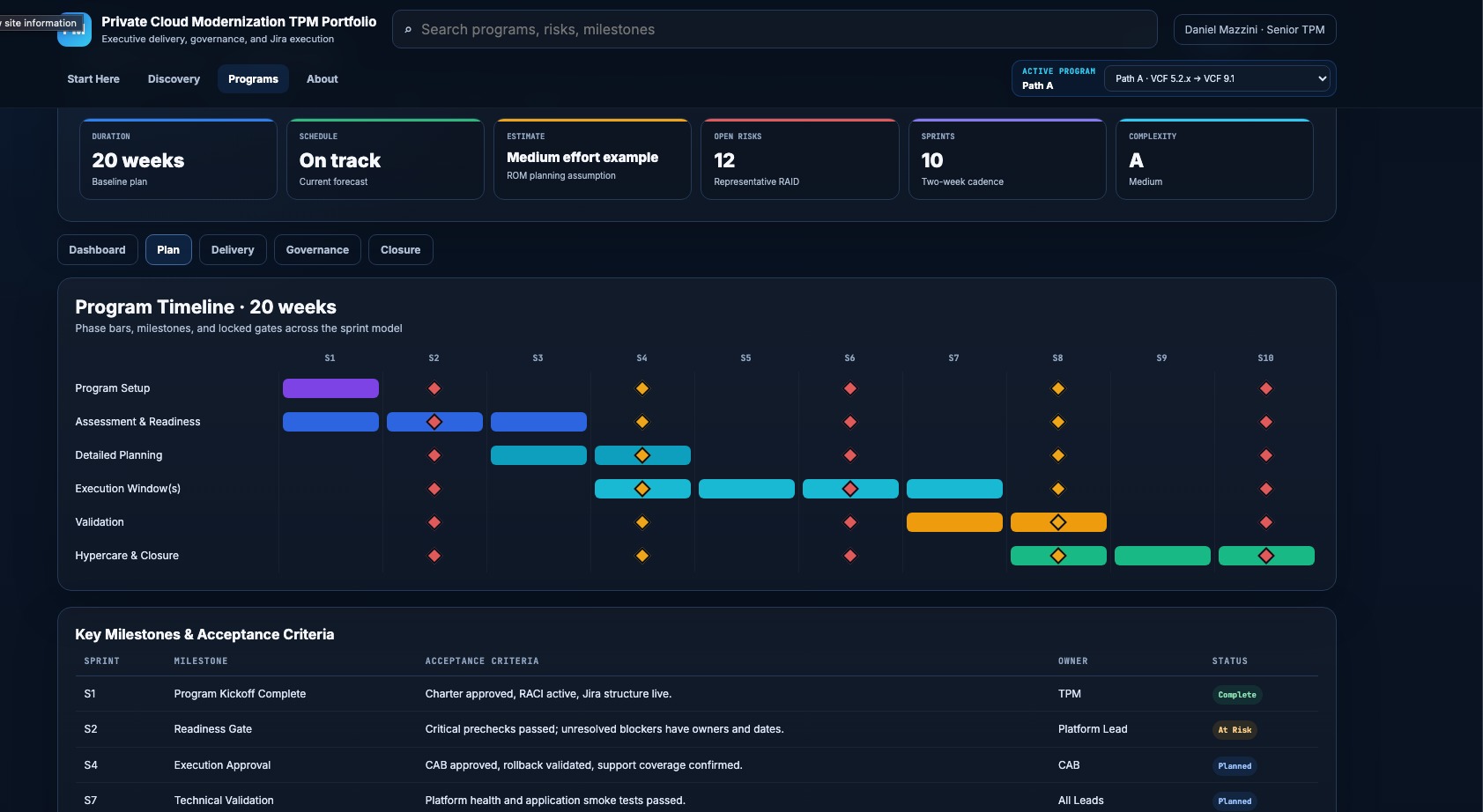Click the orange diamond in Program Setup S8

[1058, 388]
